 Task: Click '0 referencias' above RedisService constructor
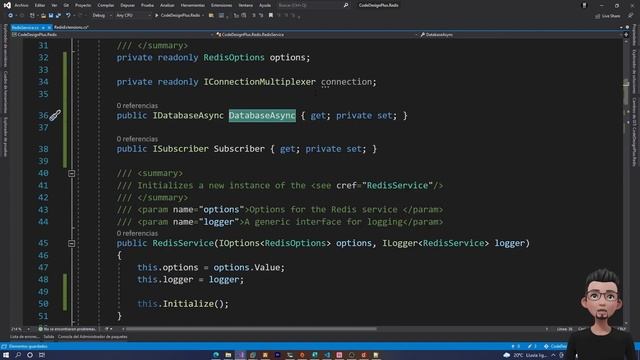137,233
